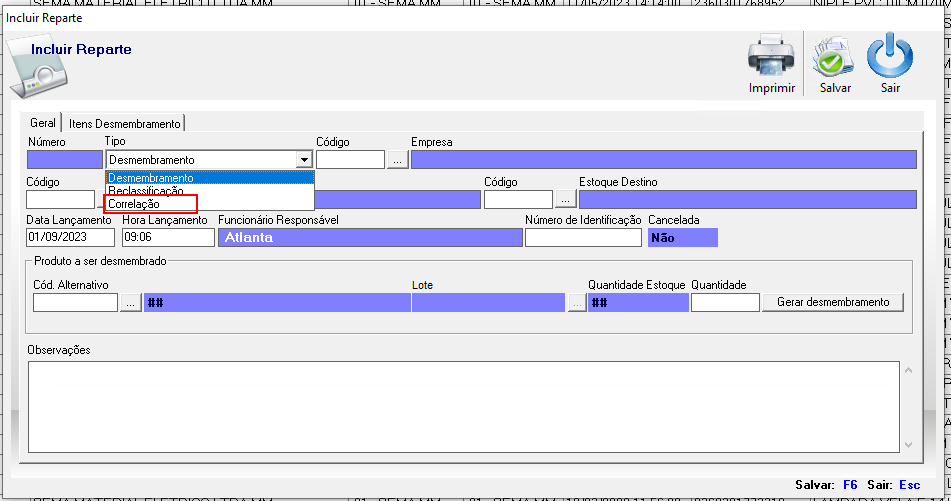Open the Empresa Código lookup button

click(x=397, y=160)
